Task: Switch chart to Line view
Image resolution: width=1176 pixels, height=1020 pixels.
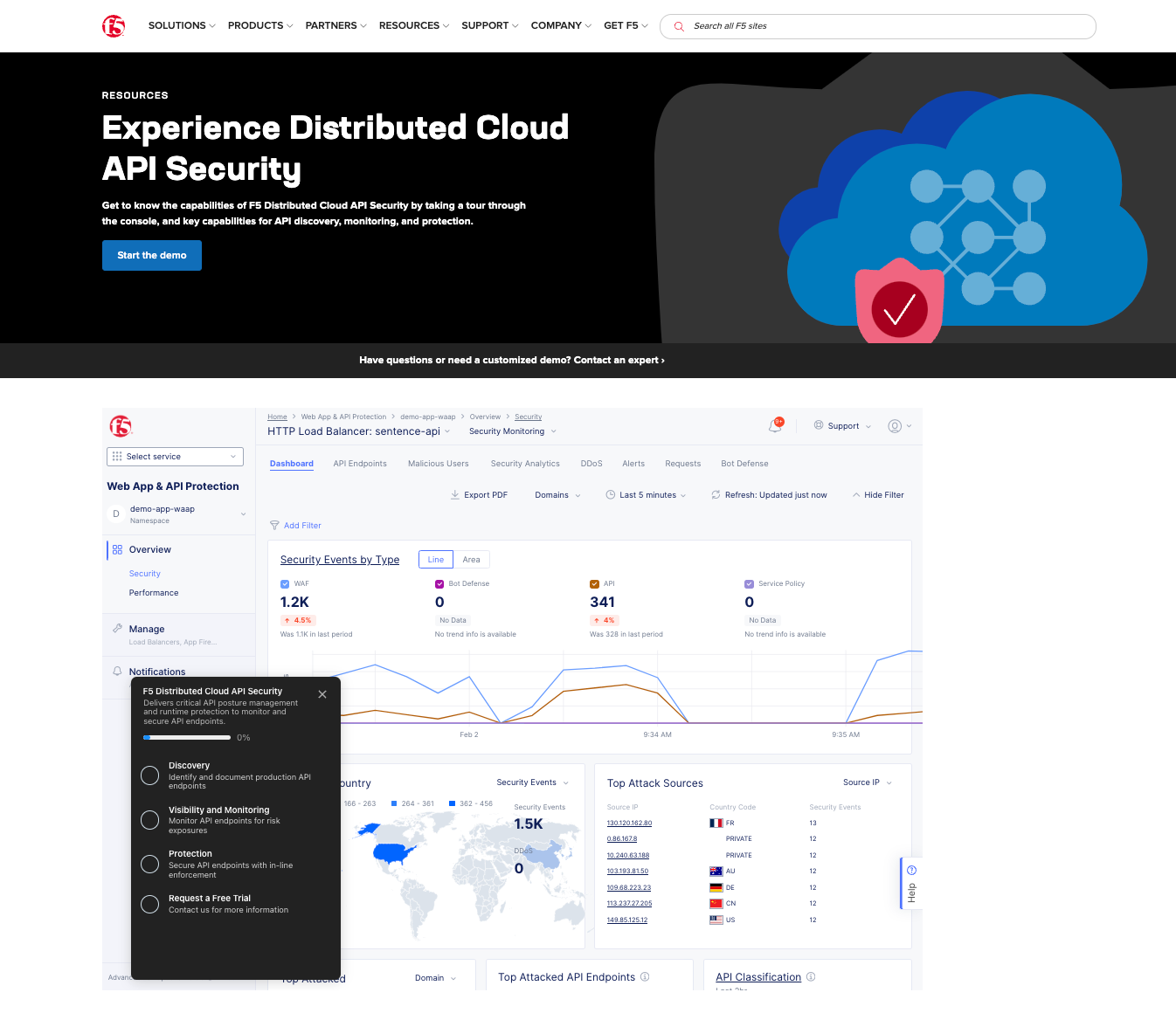Action: pyautogui.click(x=436, y=560)
